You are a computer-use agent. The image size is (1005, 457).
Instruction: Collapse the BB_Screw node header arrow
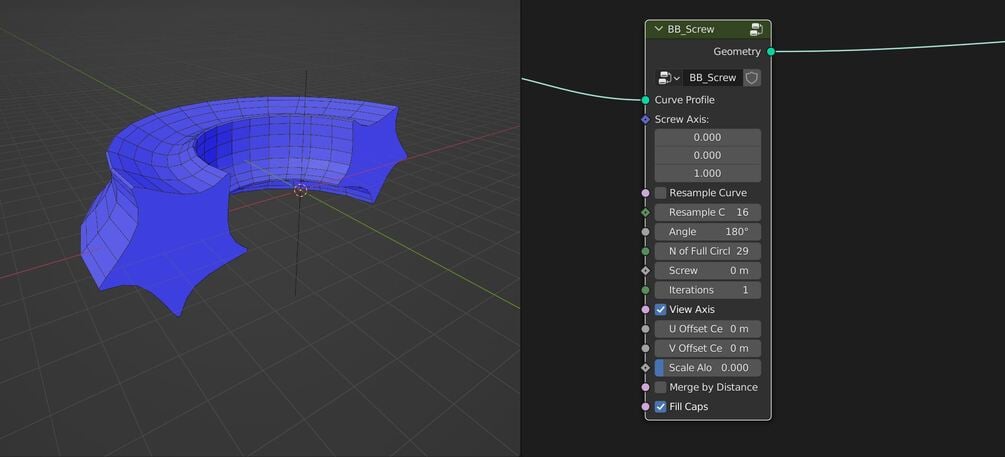[x=658, y=29]
